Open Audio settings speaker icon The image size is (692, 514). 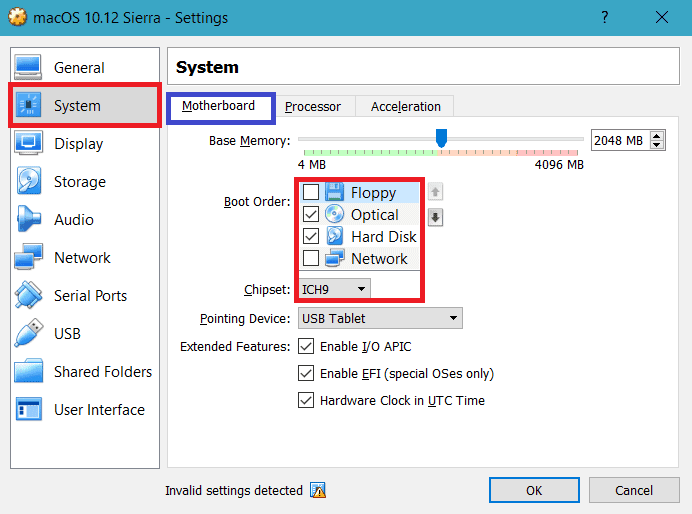click(x=28, y=219)
